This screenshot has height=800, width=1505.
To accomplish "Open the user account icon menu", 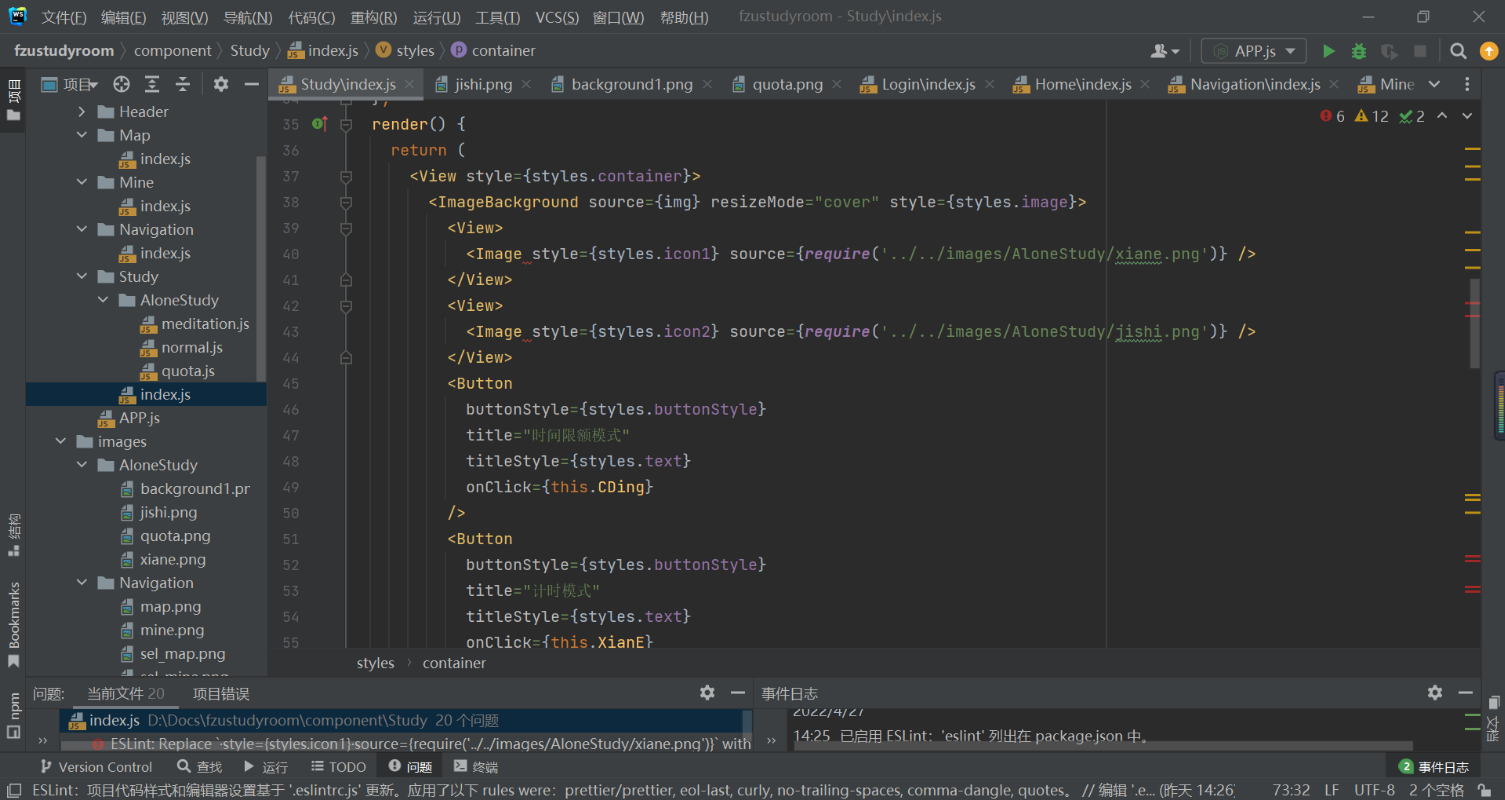I will point(1165,51).
